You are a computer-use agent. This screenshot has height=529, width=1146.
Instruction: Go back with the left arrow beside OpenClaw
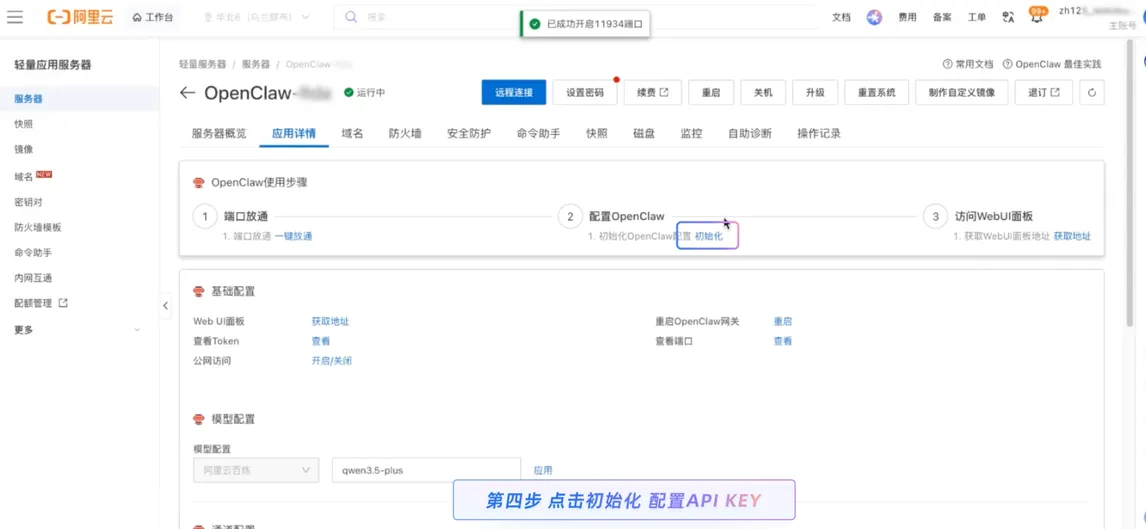(188, 93)
